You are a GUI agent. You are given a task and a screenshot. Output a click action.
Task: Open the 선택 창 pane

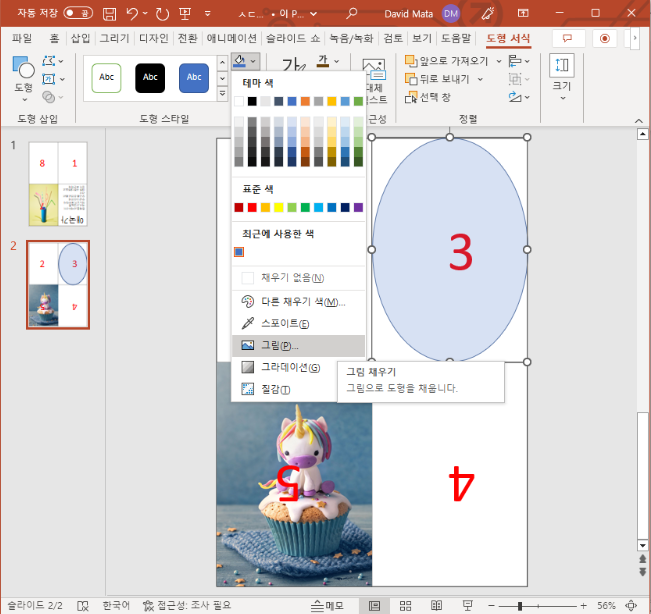(428, 97)
